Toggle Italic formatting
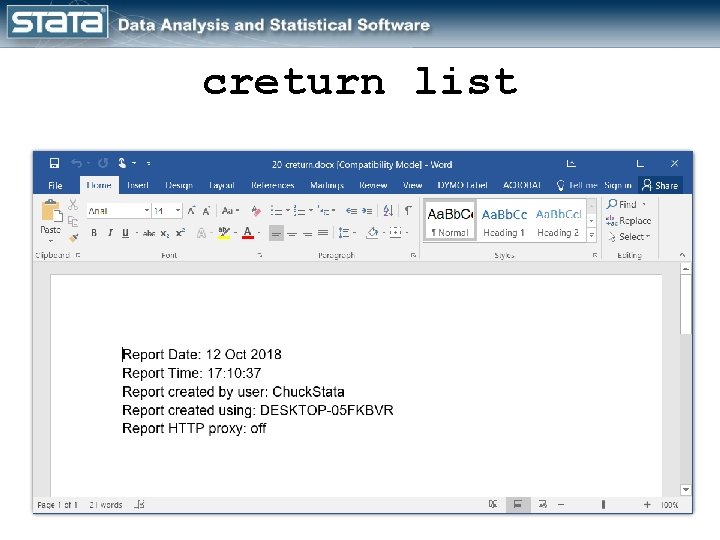 coord(110,233)
